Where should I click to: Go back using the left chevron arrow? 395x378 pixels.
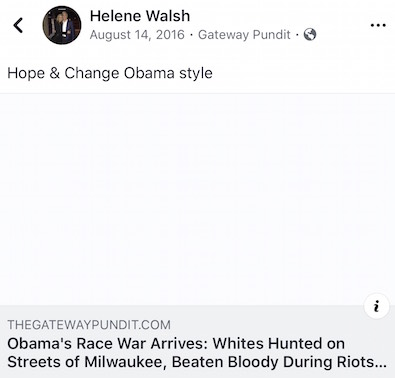tap(18, 25)
